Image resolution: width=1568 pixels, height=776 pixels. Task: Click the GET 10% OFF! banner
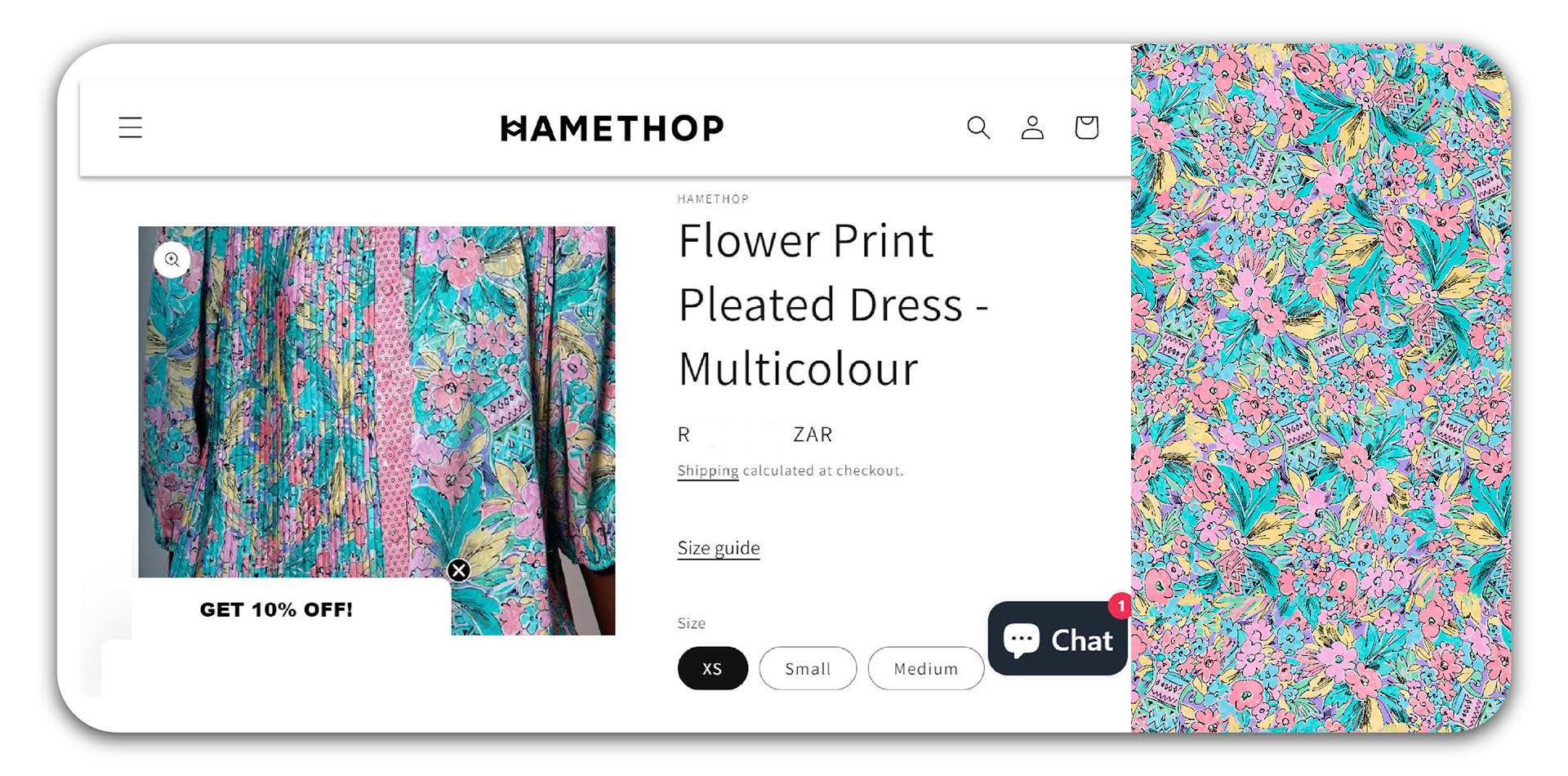coord(276,610)
